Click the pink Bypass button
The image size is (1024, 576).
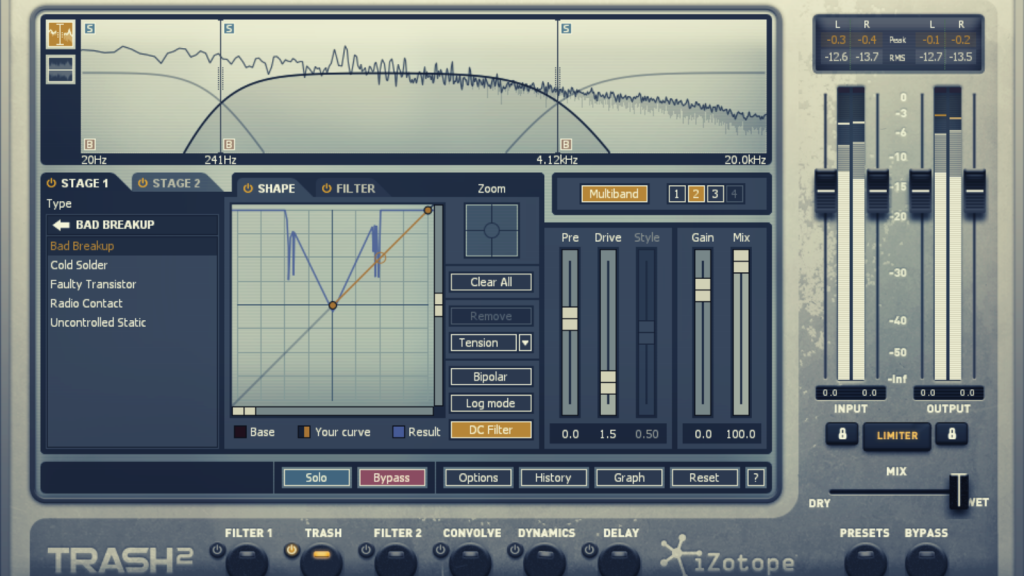[x=391, y=477]
